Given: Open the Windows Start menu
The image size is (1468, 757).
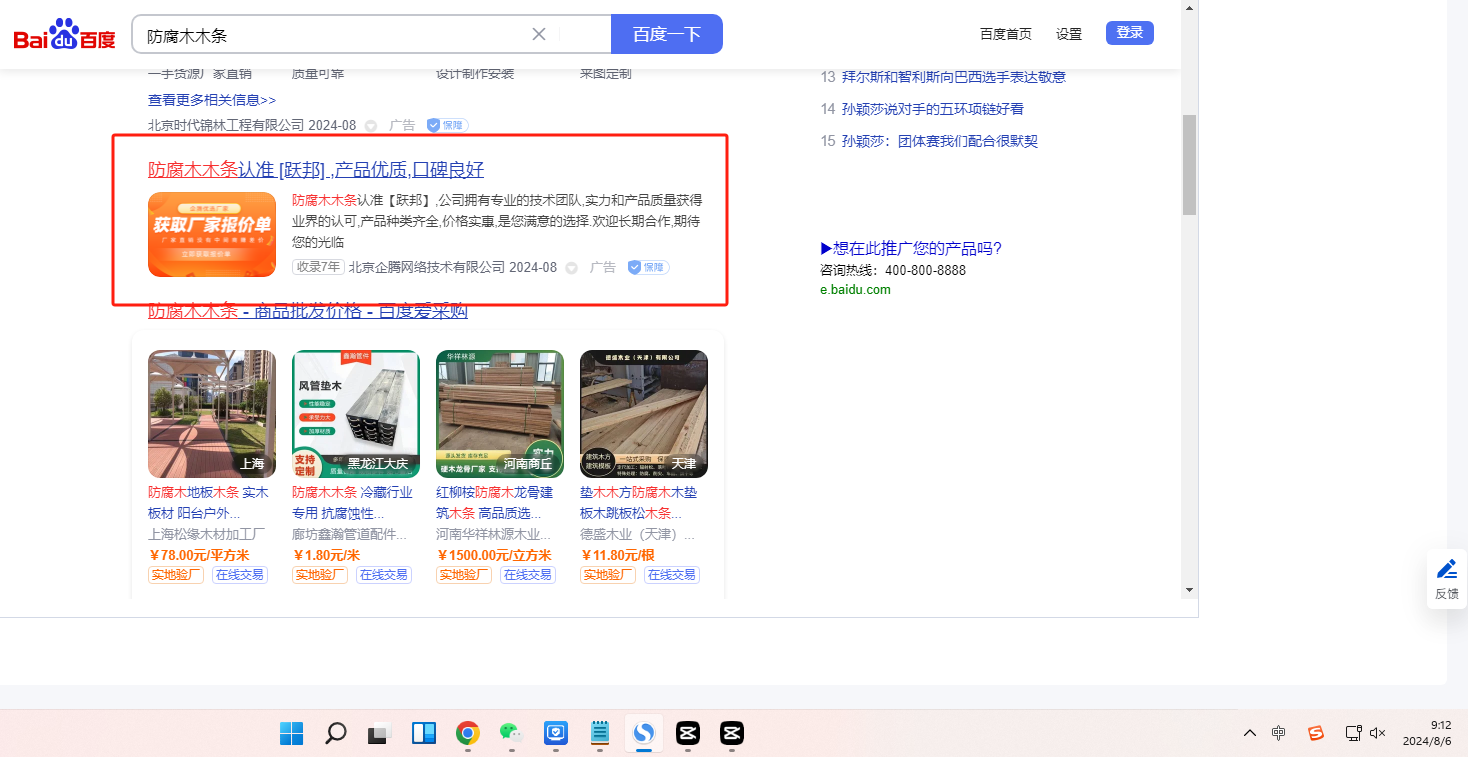Looking at the screenshot, I should (x=292, y=733).
